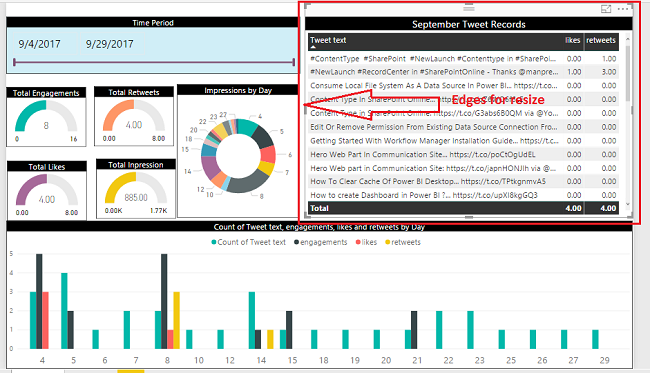
Task: Select the Hero Web Part tweet row
Action: tap(463, 155)
